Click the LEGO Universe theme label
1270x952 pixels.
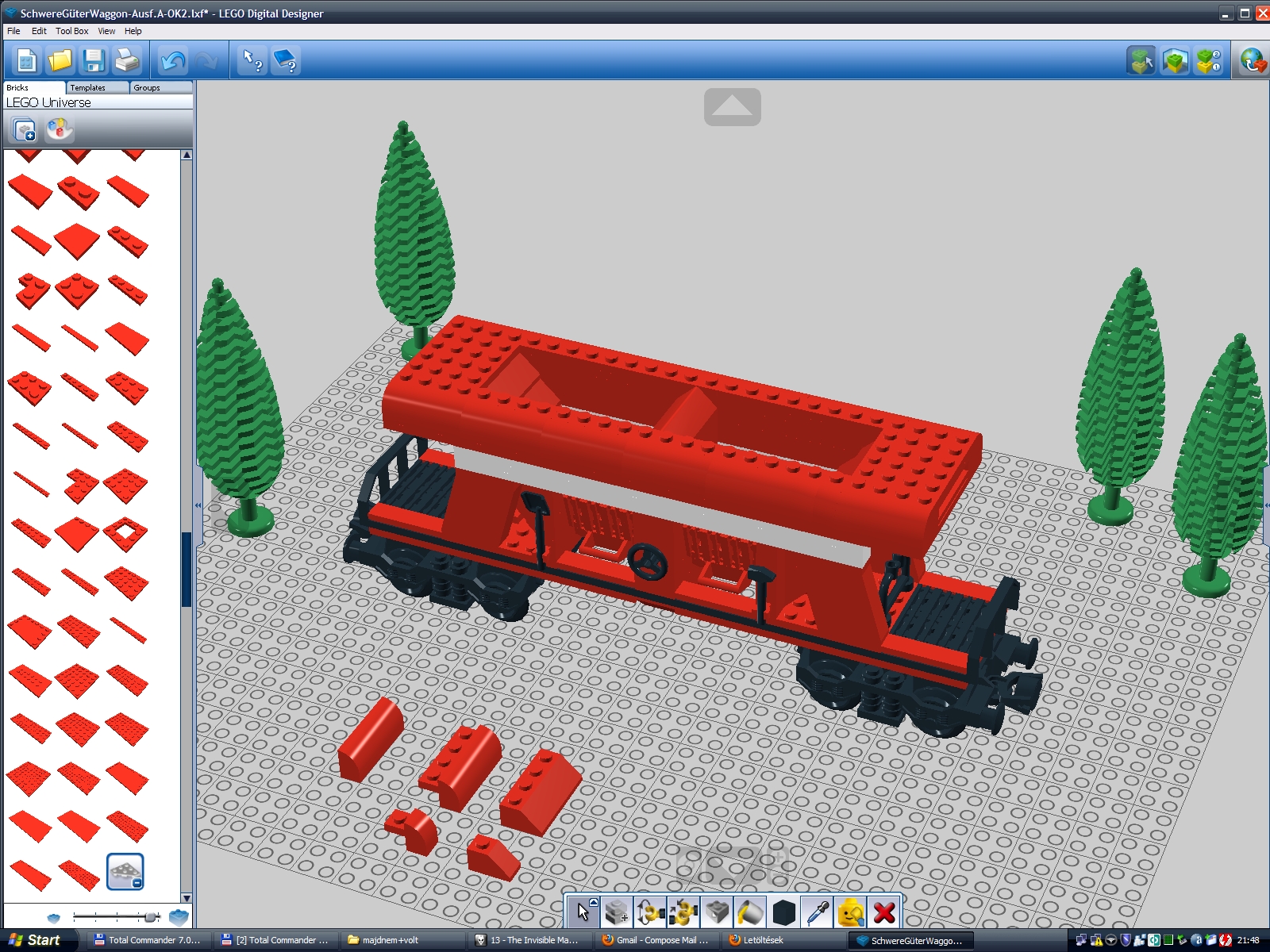[x=49, y=102]
